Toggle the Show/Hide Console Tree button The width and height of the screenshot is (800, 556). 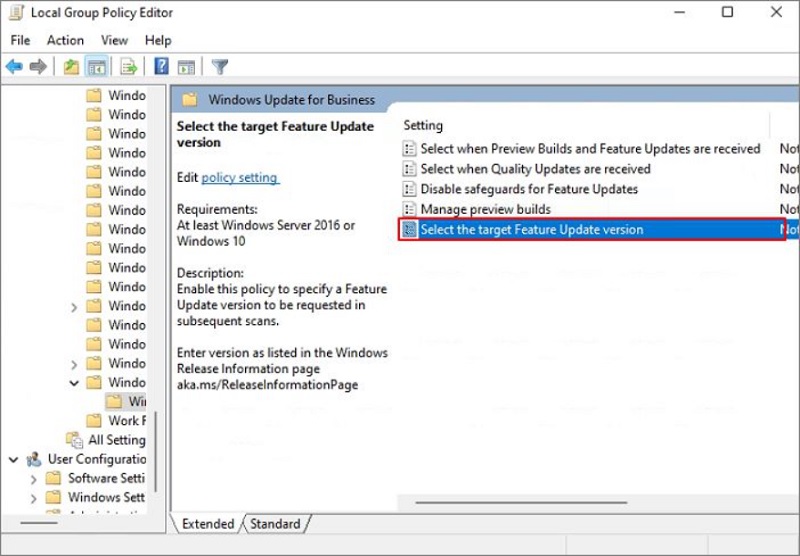[97, 67]
